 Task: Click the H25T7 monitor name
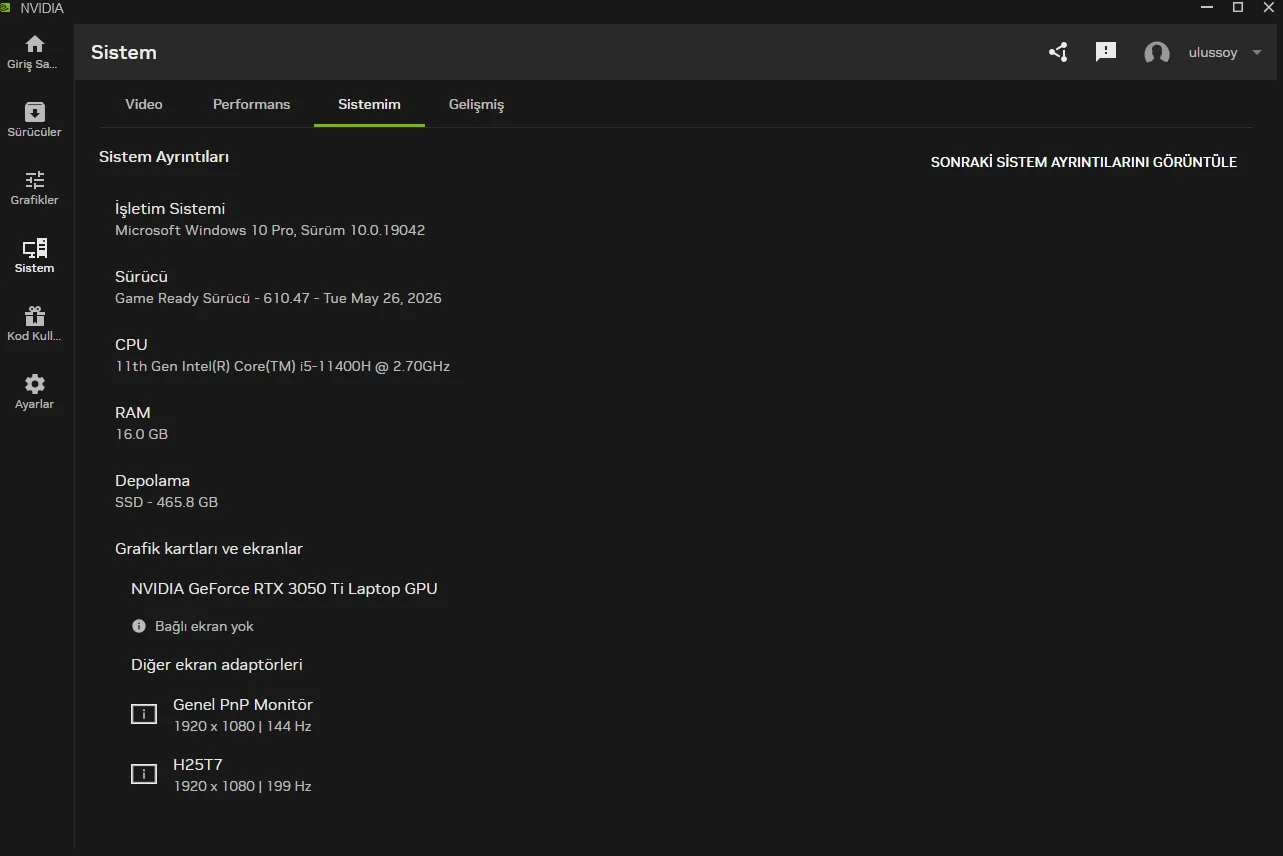point(198,764)
